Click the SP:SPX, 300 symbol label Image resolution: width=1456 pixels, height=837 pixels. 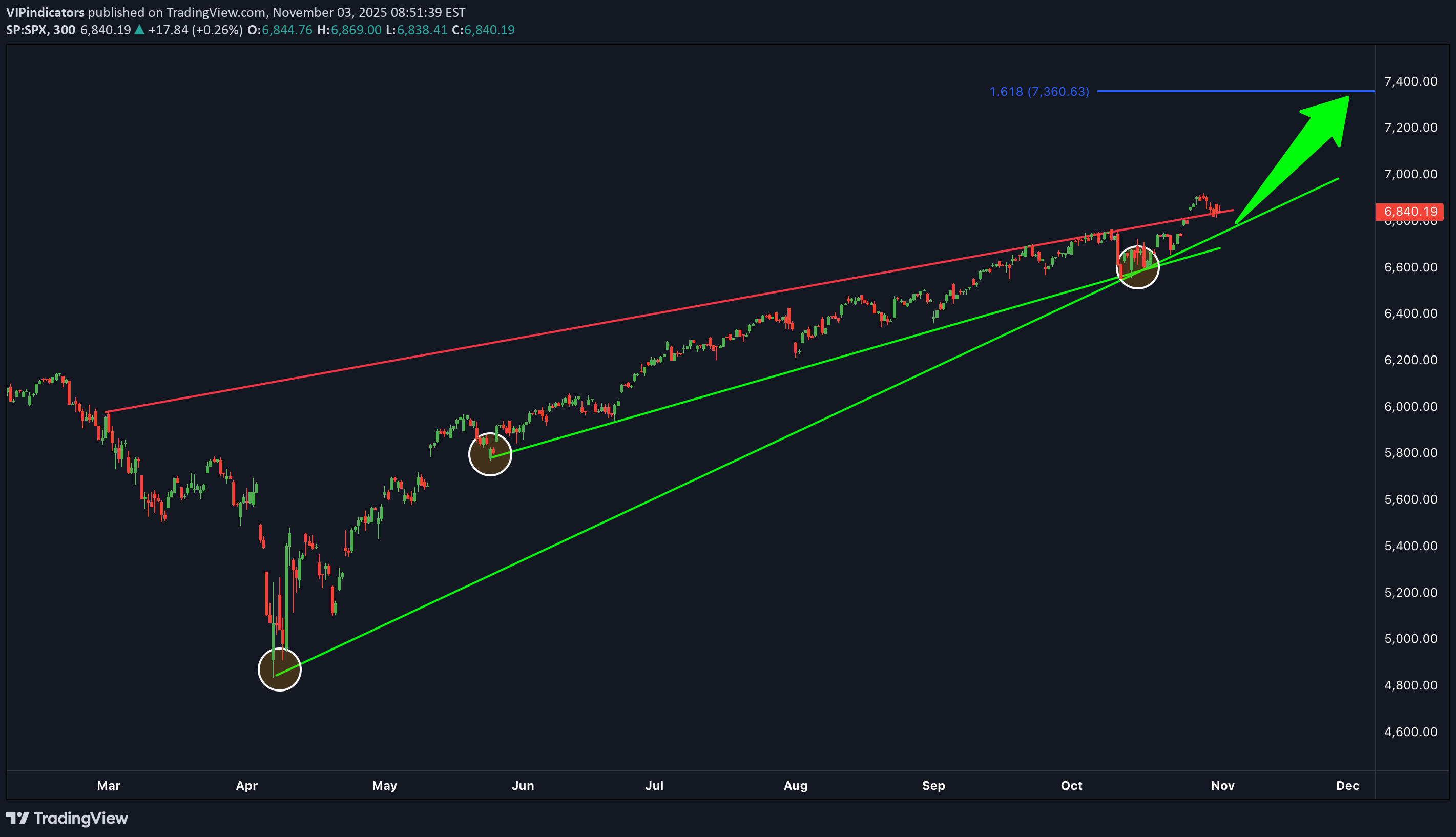point(41,30)
